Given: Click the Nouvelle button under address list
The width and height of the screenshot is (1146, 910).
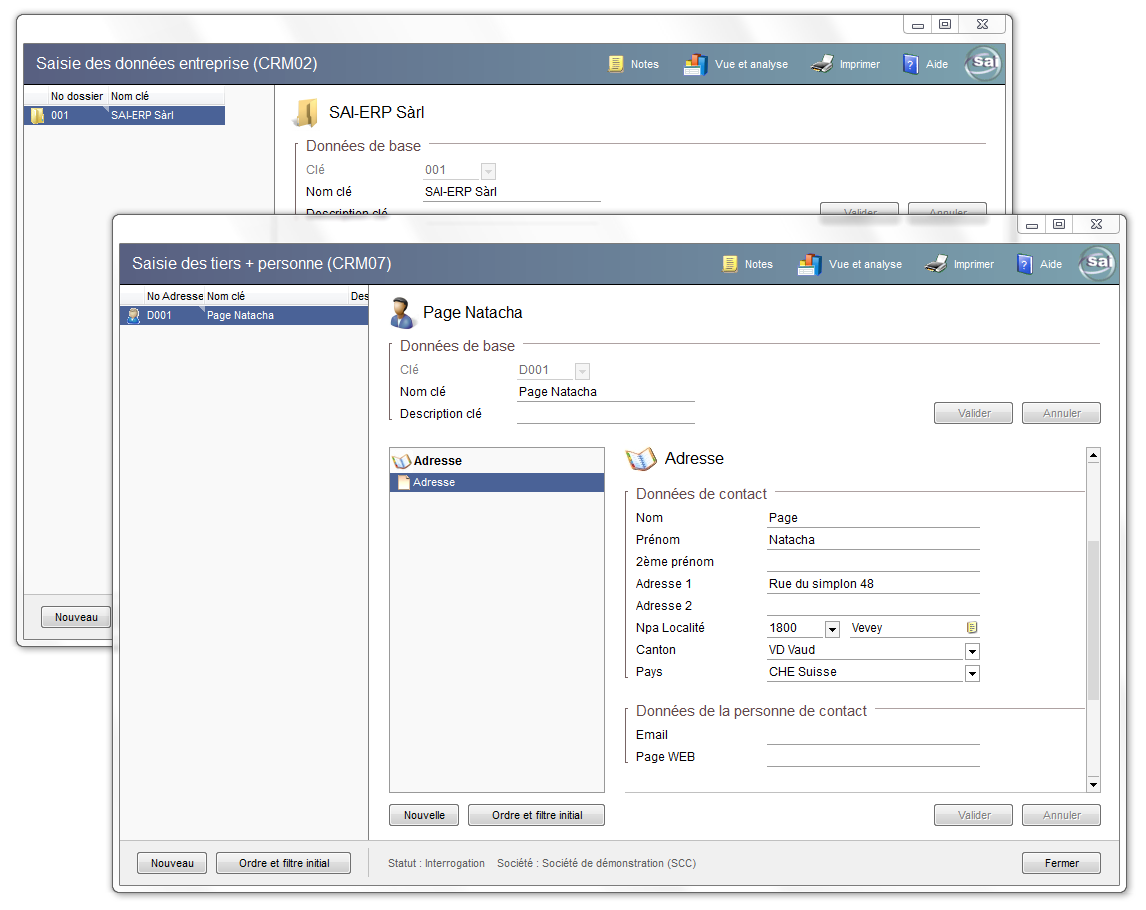Looking at the screenshot, I should click(424, 815).
